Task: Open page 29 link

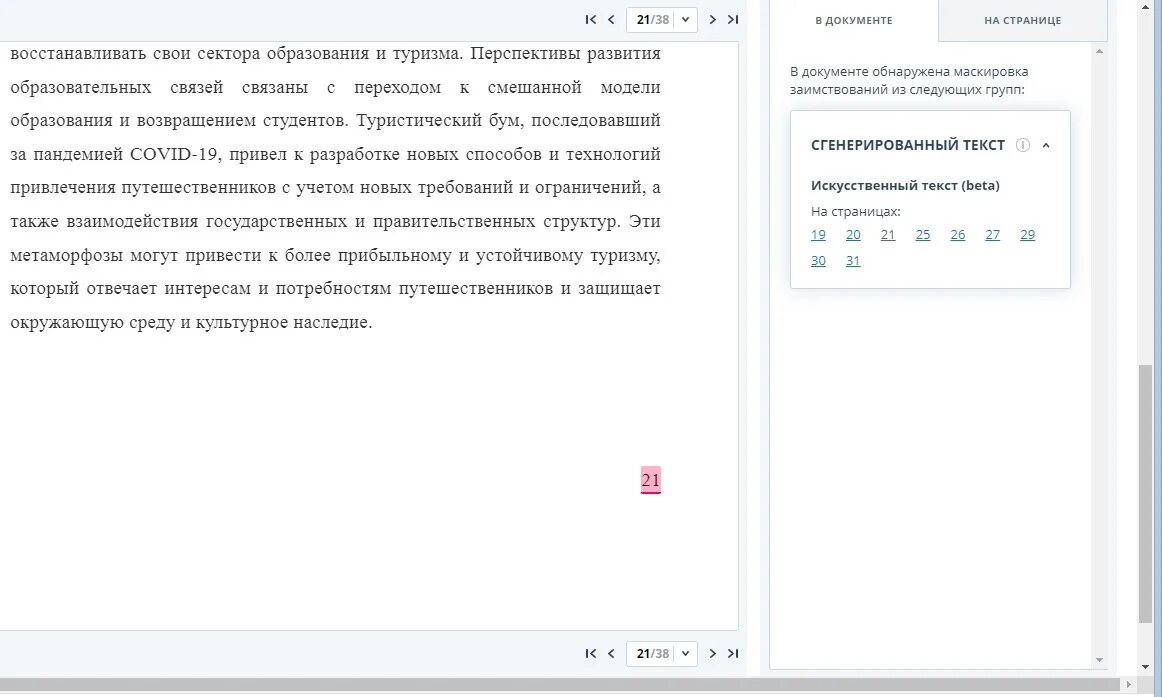Action: coord(1027,235)
